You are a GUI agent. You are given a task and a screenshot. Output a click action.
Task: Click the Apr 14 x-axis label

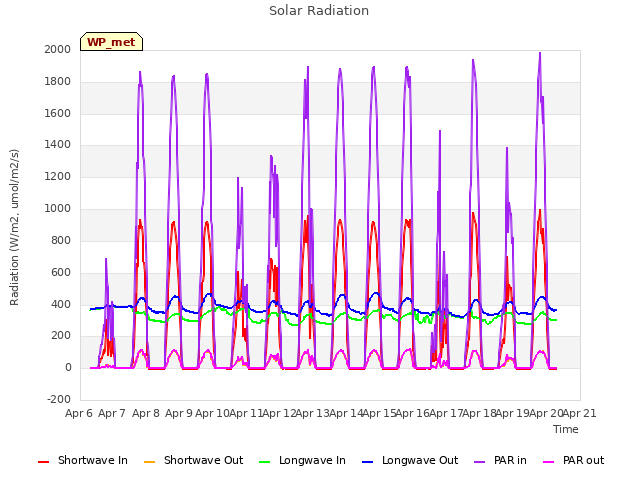[x=346, y=413]
